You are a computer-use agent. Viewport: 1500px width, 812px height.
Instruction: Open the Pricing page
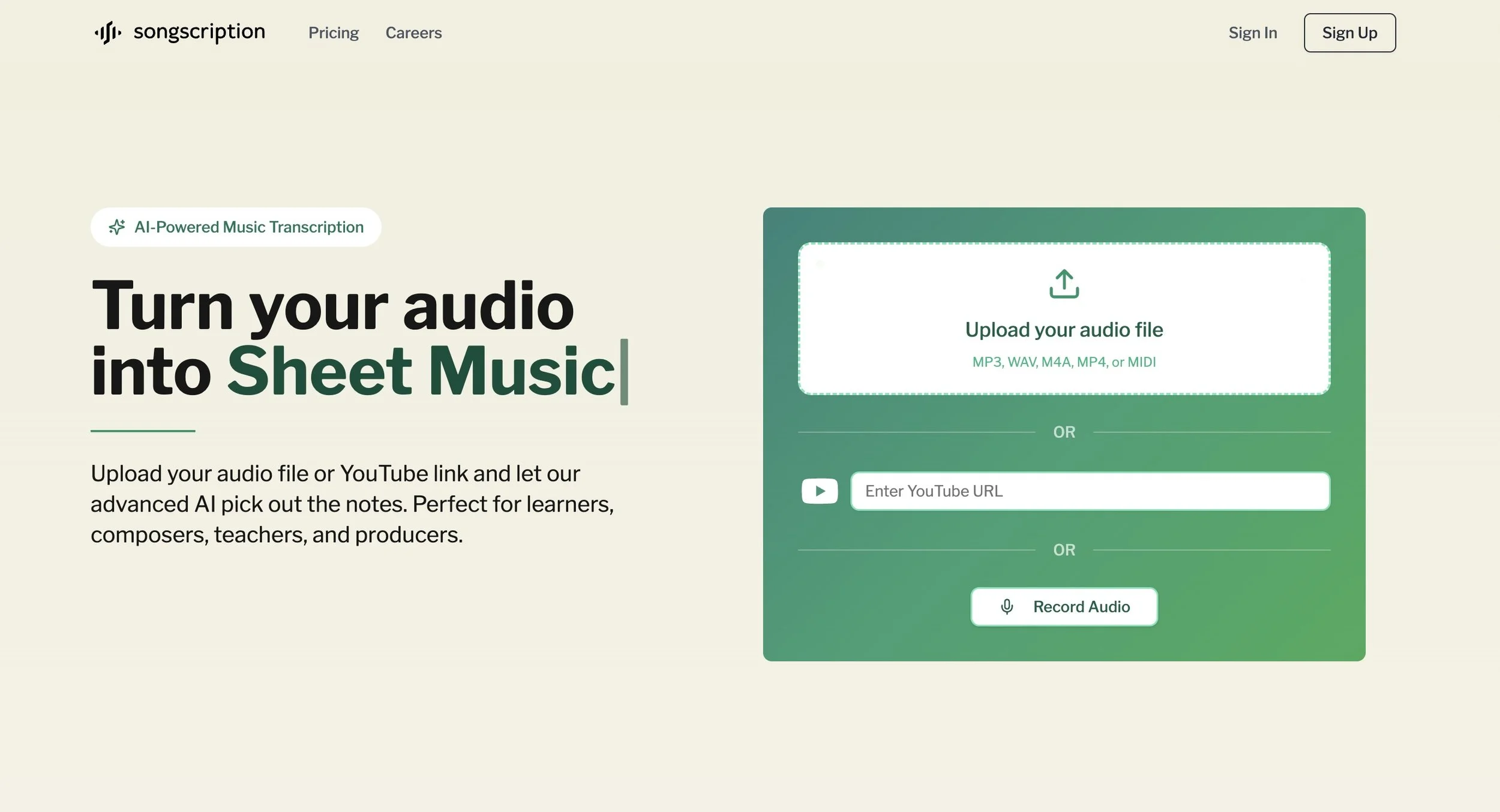click(x=333, y=33)
